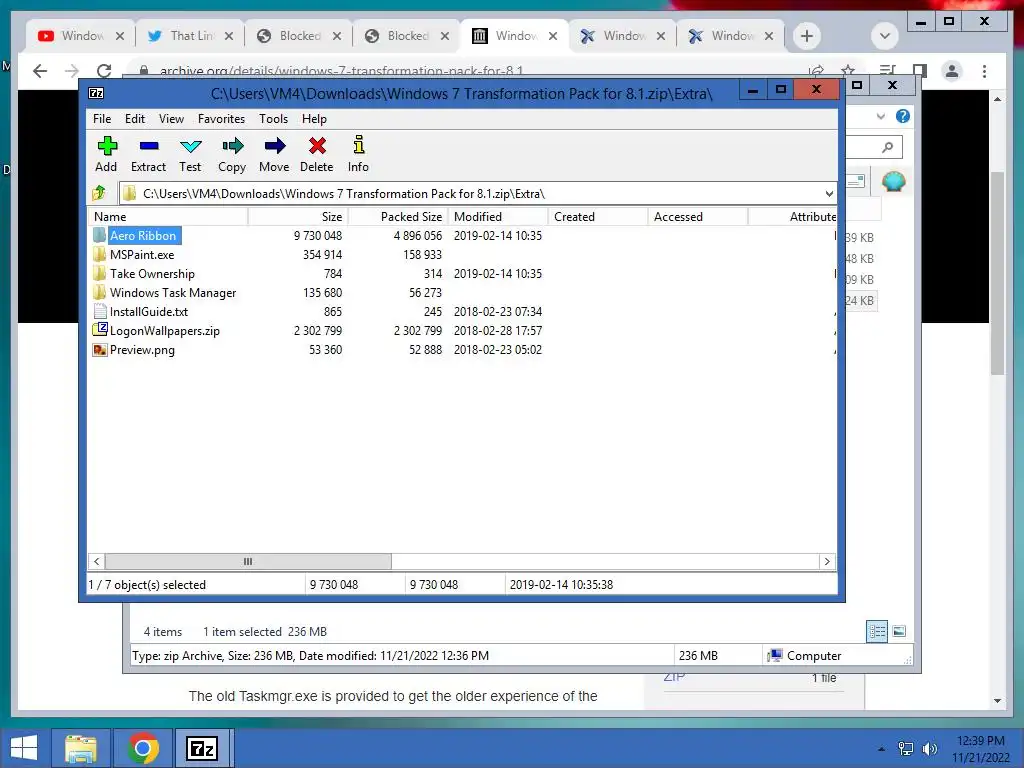Screen dimensions: 1024x768
Task: Open a new Chrome tab
Action: tap(807, 36)
